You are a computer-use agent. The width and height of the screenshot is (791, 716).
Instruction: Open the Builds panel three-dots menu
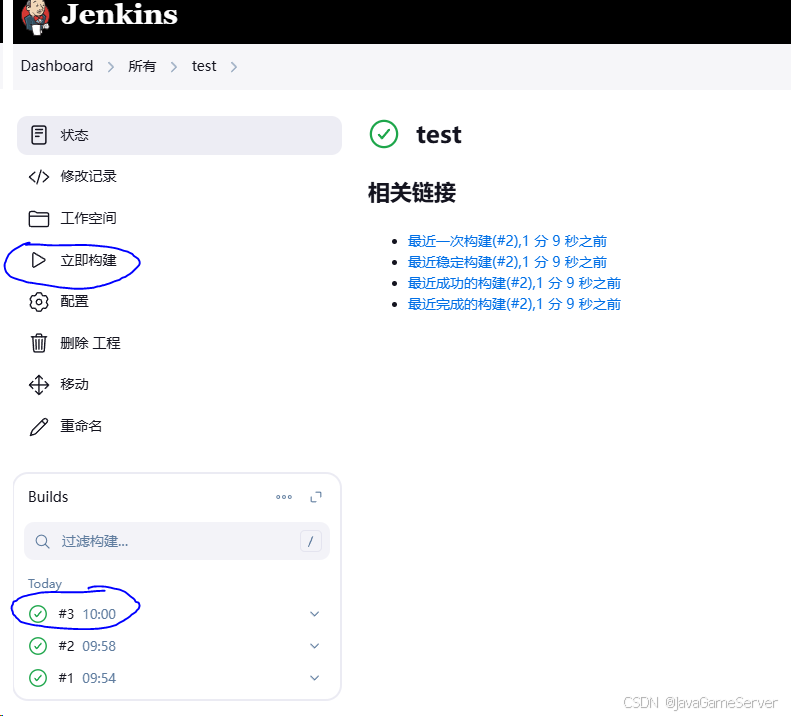[x=284, y=497]
